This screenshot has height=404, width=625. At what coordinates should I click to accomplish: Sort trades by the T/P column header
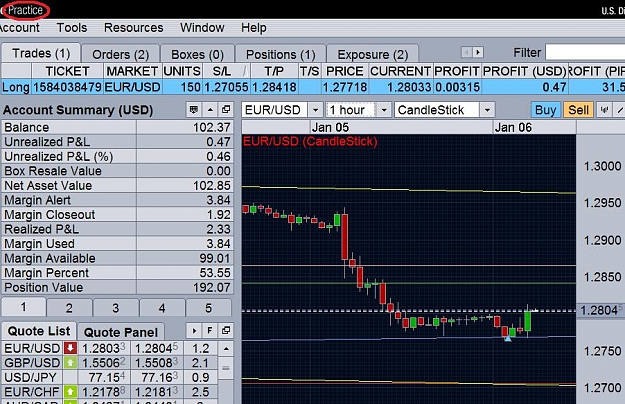click(274, 71)
